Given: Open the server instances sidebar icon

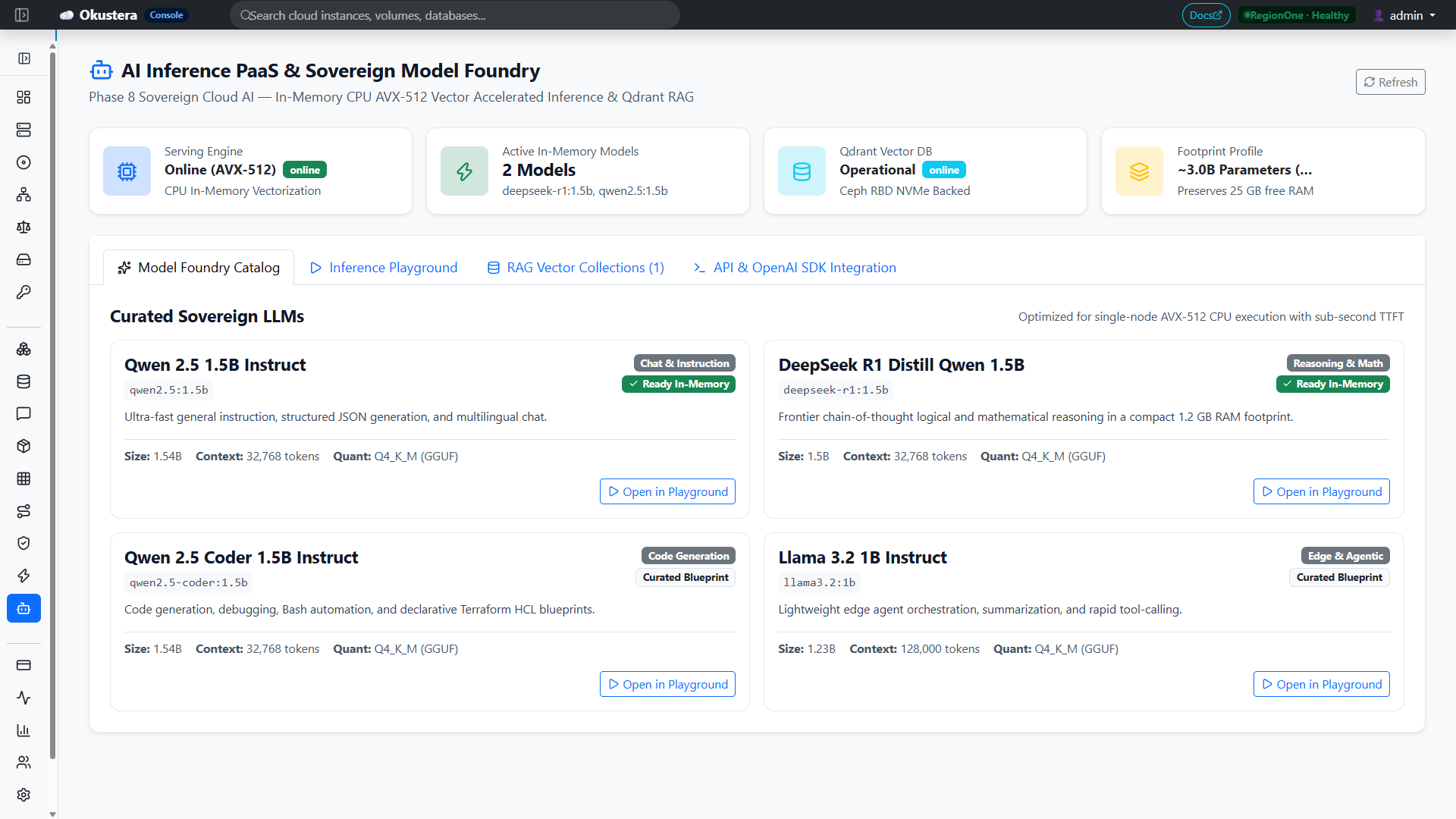Looking at the screenshot, I should coord(24,130).
